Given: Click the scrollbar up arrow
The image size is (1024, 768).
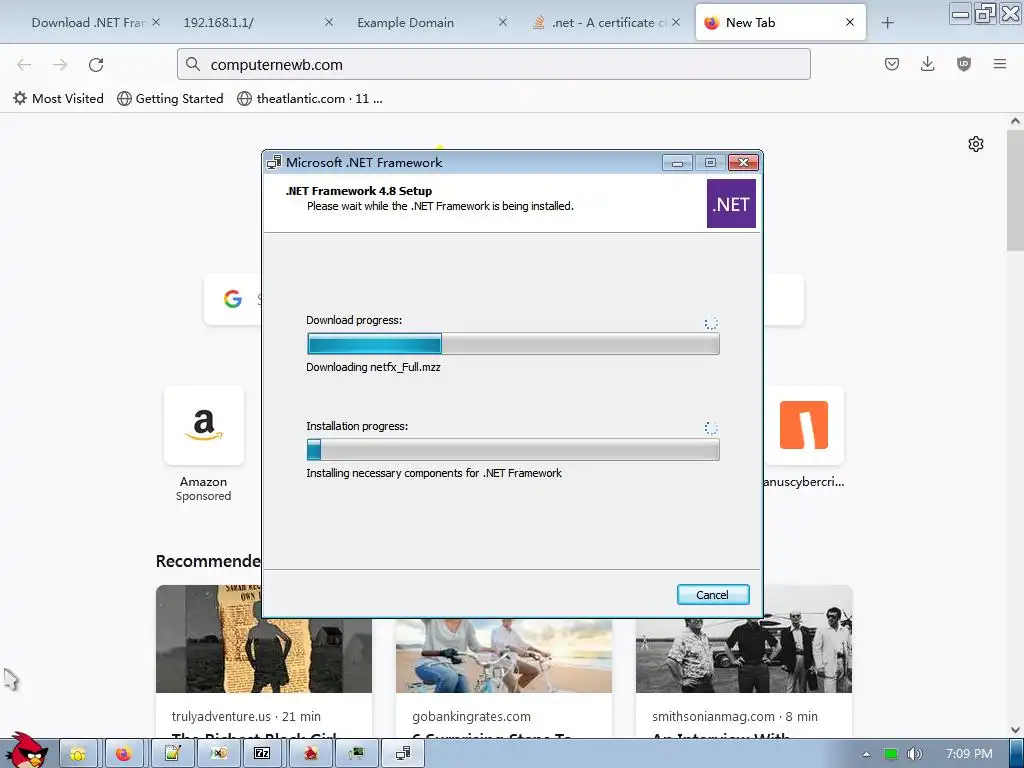Looking at the screenshot, I should click(x=1015, y=121).
